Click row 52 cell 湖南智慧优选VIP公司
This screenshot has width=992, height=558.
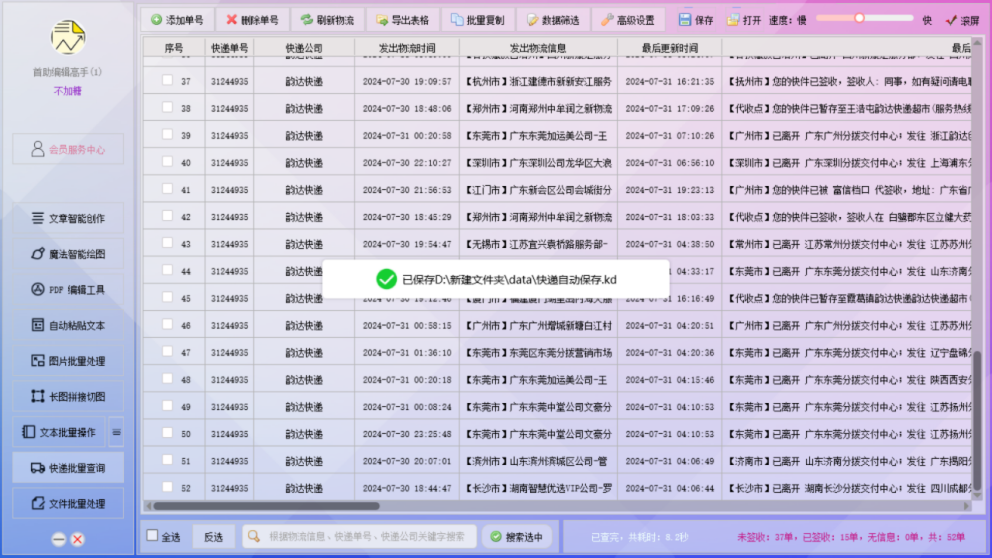coord(538,488)
